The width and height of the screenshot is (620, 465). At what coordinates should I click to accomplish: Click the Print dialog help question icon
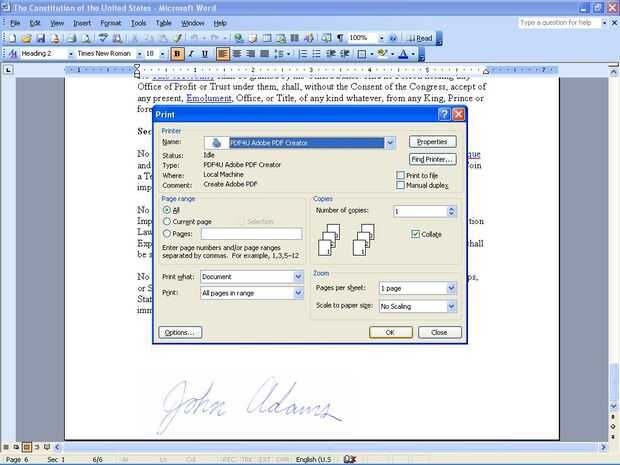coord(444,114)
